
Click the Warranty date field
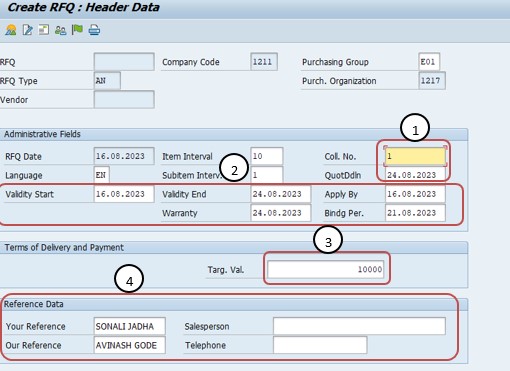[281, 213]
